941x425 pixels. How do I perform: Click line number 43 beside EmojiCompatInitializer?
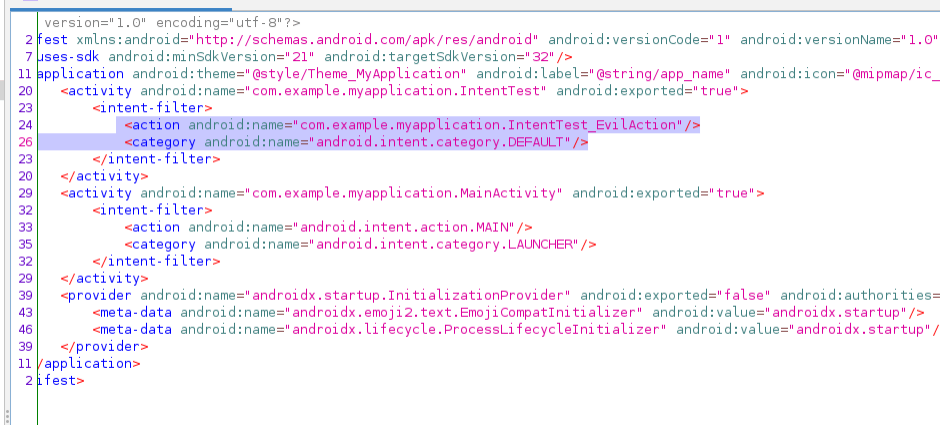tap(26, 312)
